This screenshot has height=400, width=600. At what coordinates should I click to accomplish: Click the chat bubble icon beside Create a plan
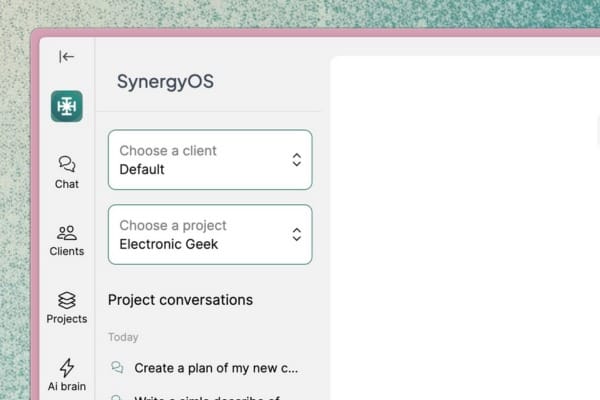pos(117,367)
